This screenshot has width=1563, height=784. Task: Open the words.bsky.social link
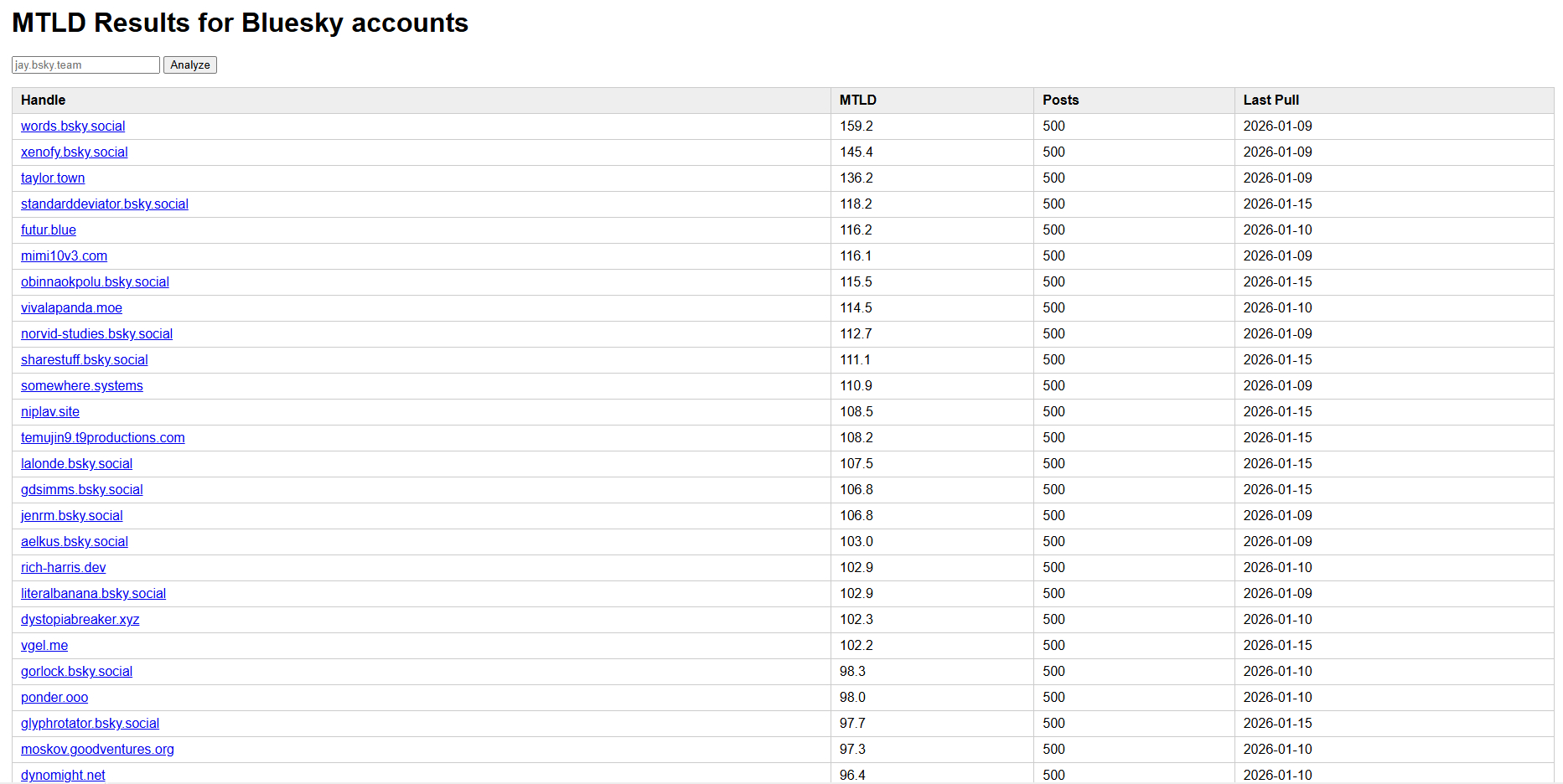click(73, 126)
